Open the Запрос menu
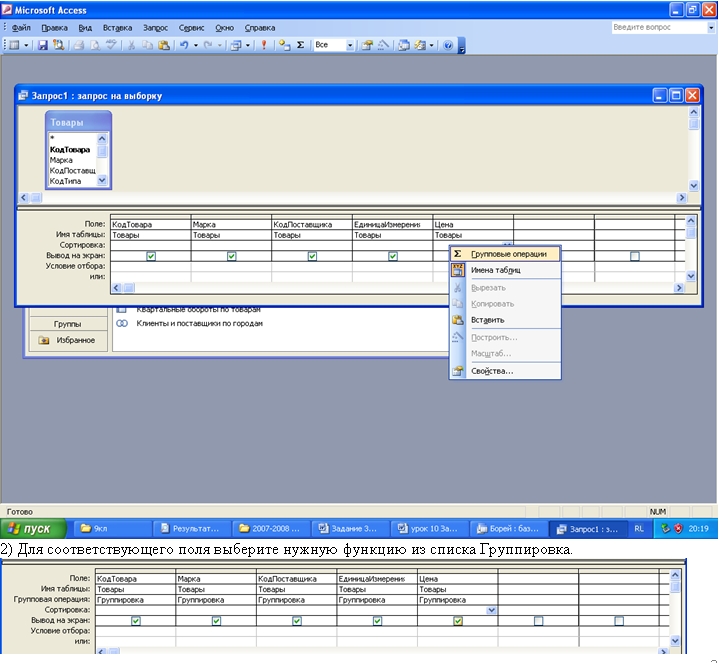The image size is (720, 663). tap(155, 28)
